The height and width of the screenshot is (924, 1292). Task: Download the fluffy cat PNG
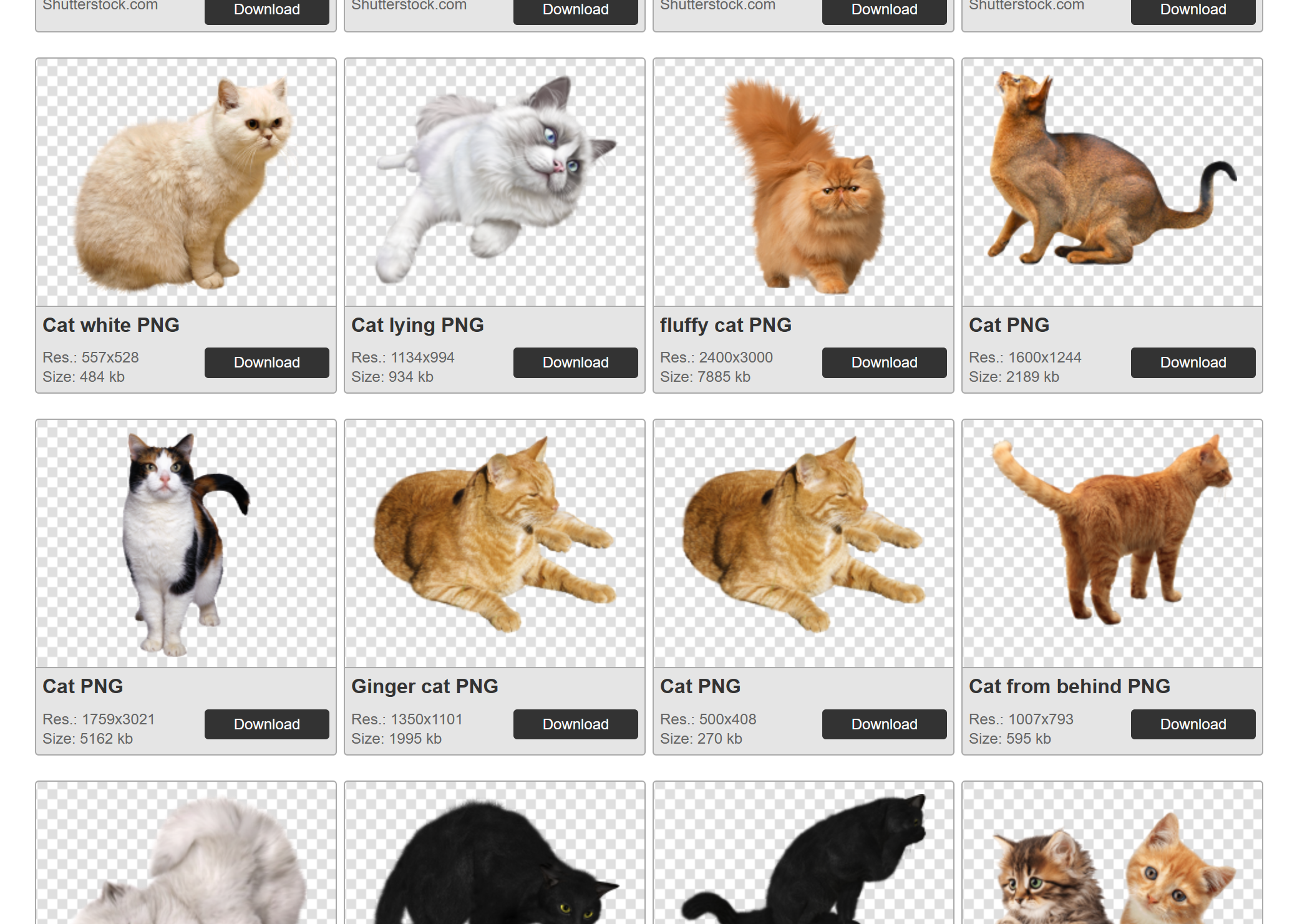pyautogui.click(x=884, y=362)
